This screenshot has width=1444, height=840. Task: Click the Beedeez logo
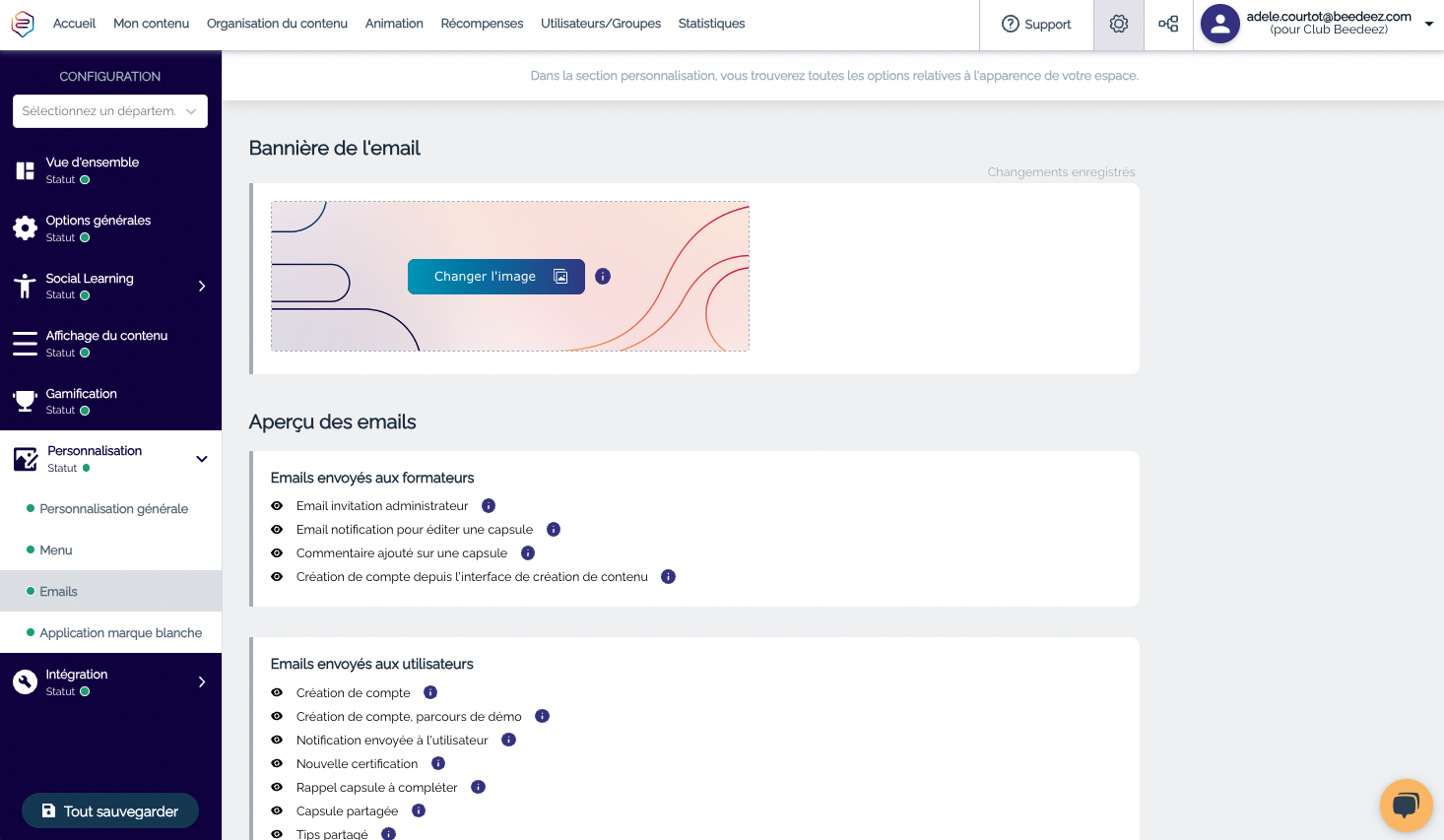pos(23,24)
